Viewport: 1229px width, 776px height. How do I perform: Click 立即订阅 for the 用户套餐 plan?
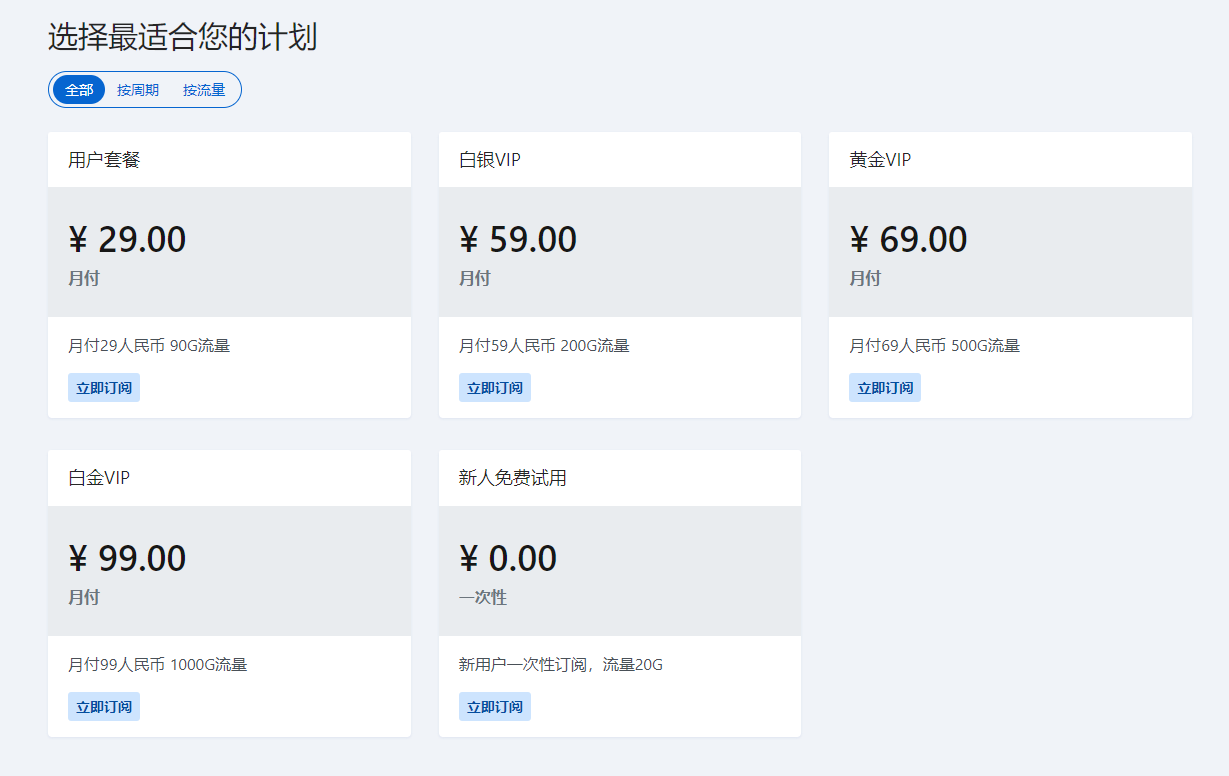pyautogui.click(x=104, y=388)
